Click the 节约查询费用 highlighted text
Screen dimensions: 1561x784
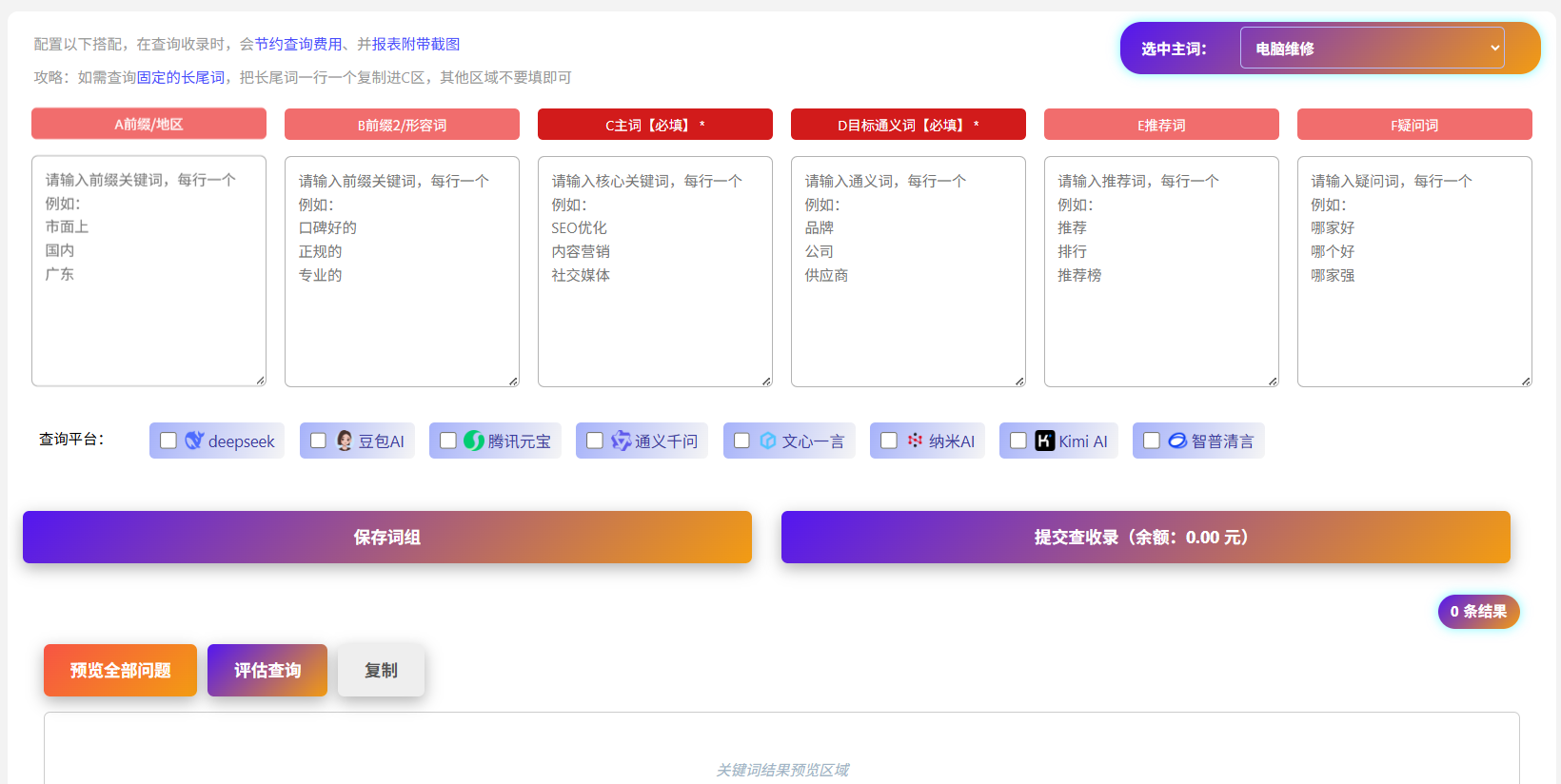point(298,44)
